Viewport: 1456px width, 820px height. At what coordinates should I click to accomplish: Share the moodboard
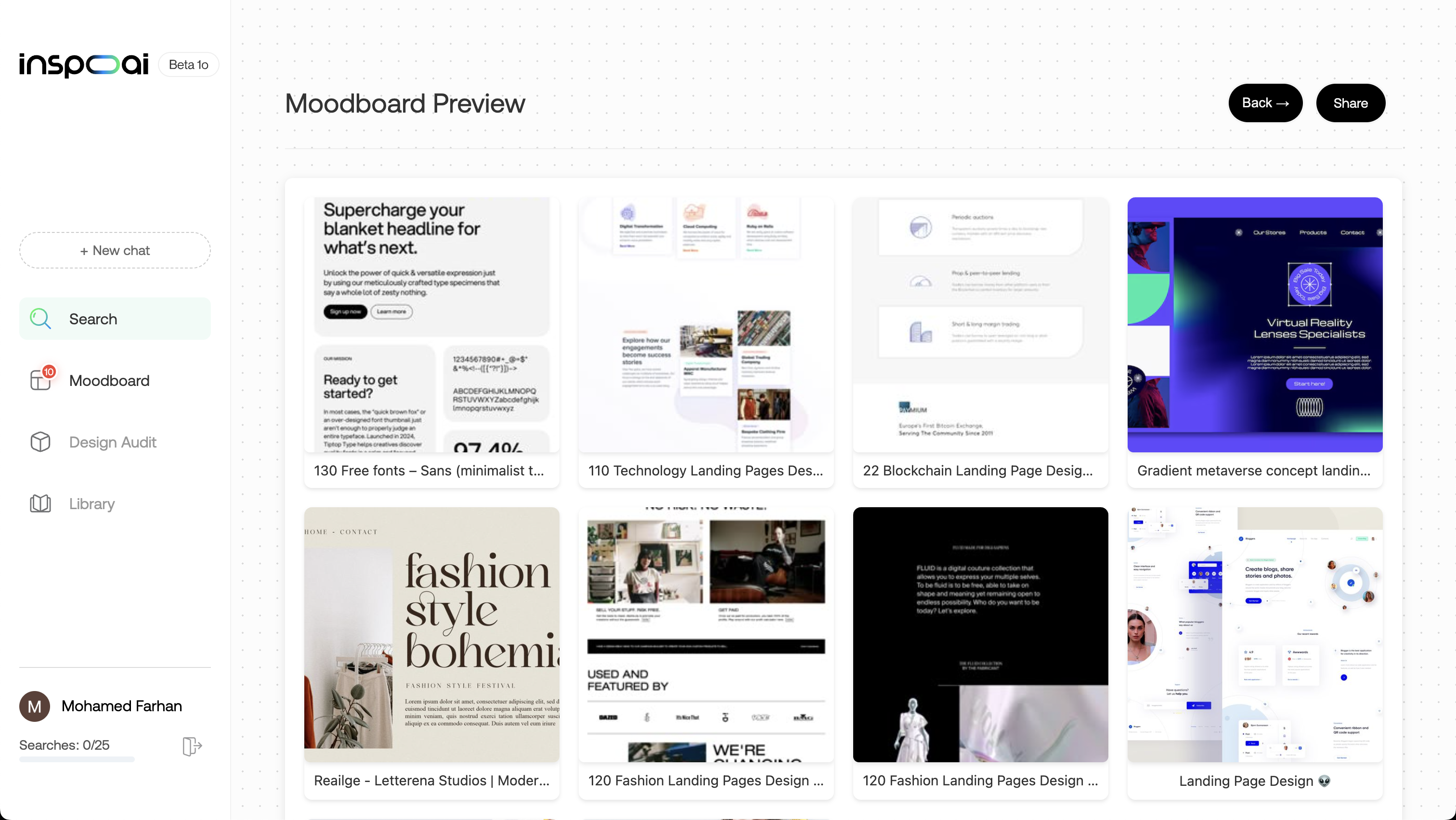click(1350, 103)
